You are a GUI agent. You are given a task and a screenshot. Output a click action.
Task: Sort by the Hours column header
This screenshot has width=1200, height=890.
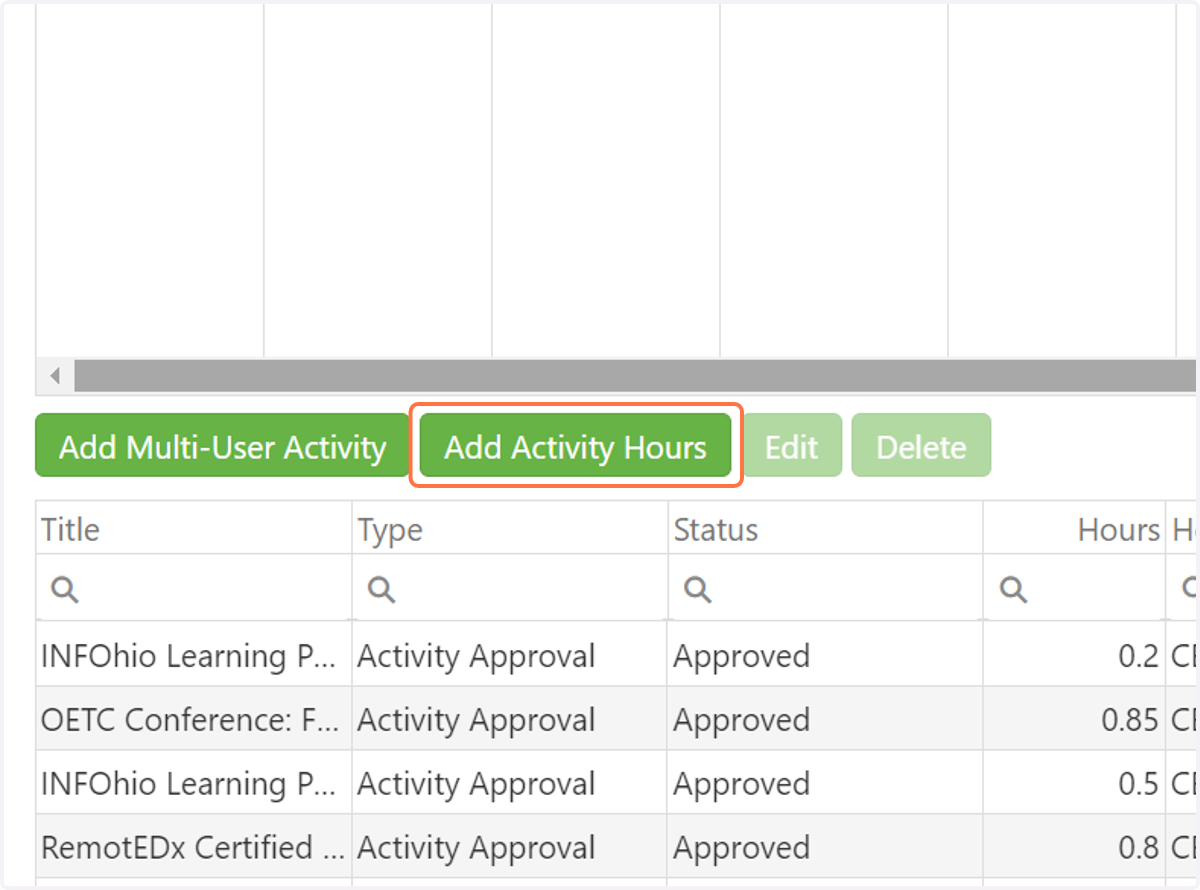coord(1074,529)
